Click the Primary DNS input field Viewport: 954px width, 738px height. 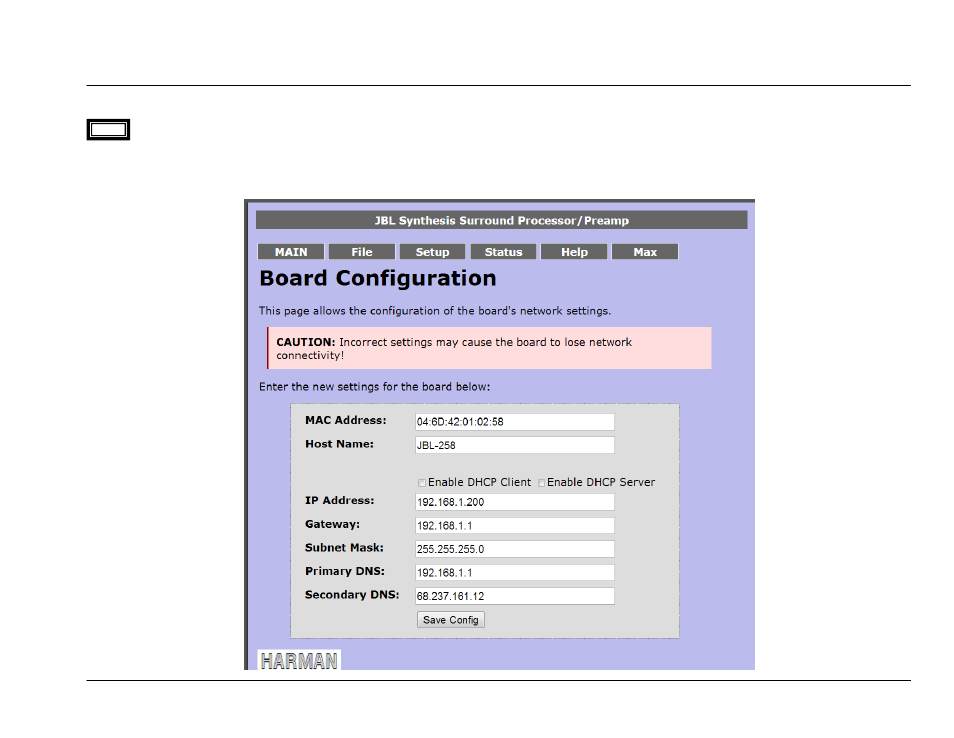pos(515,573)
